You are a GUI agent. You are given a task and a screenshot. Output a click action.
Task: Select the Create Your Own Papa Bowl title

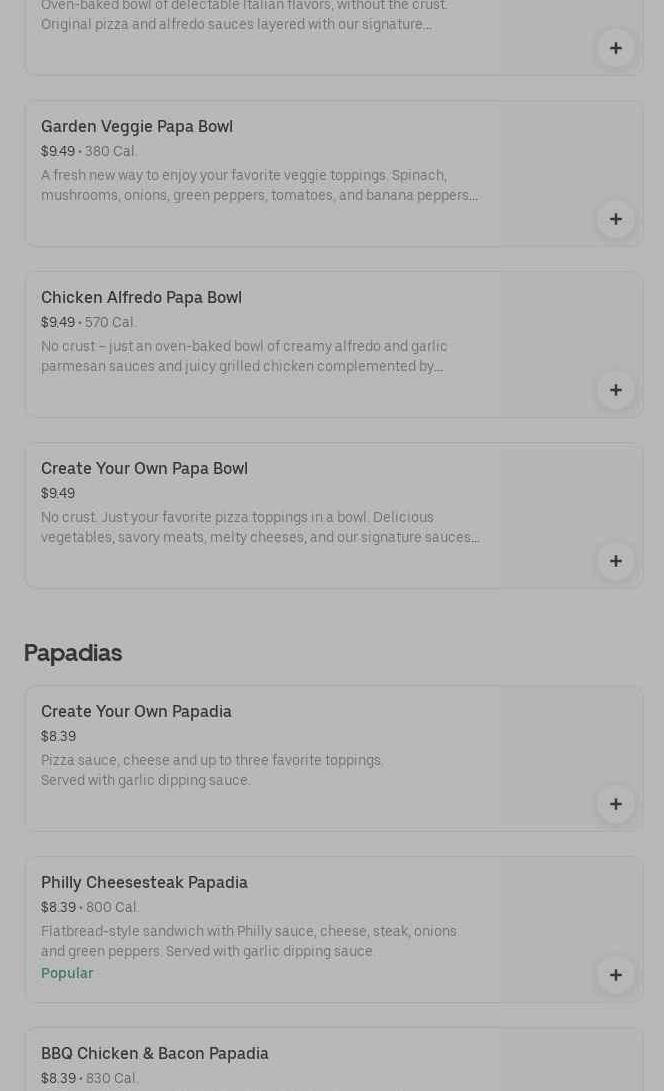click(x=144, y=468)
